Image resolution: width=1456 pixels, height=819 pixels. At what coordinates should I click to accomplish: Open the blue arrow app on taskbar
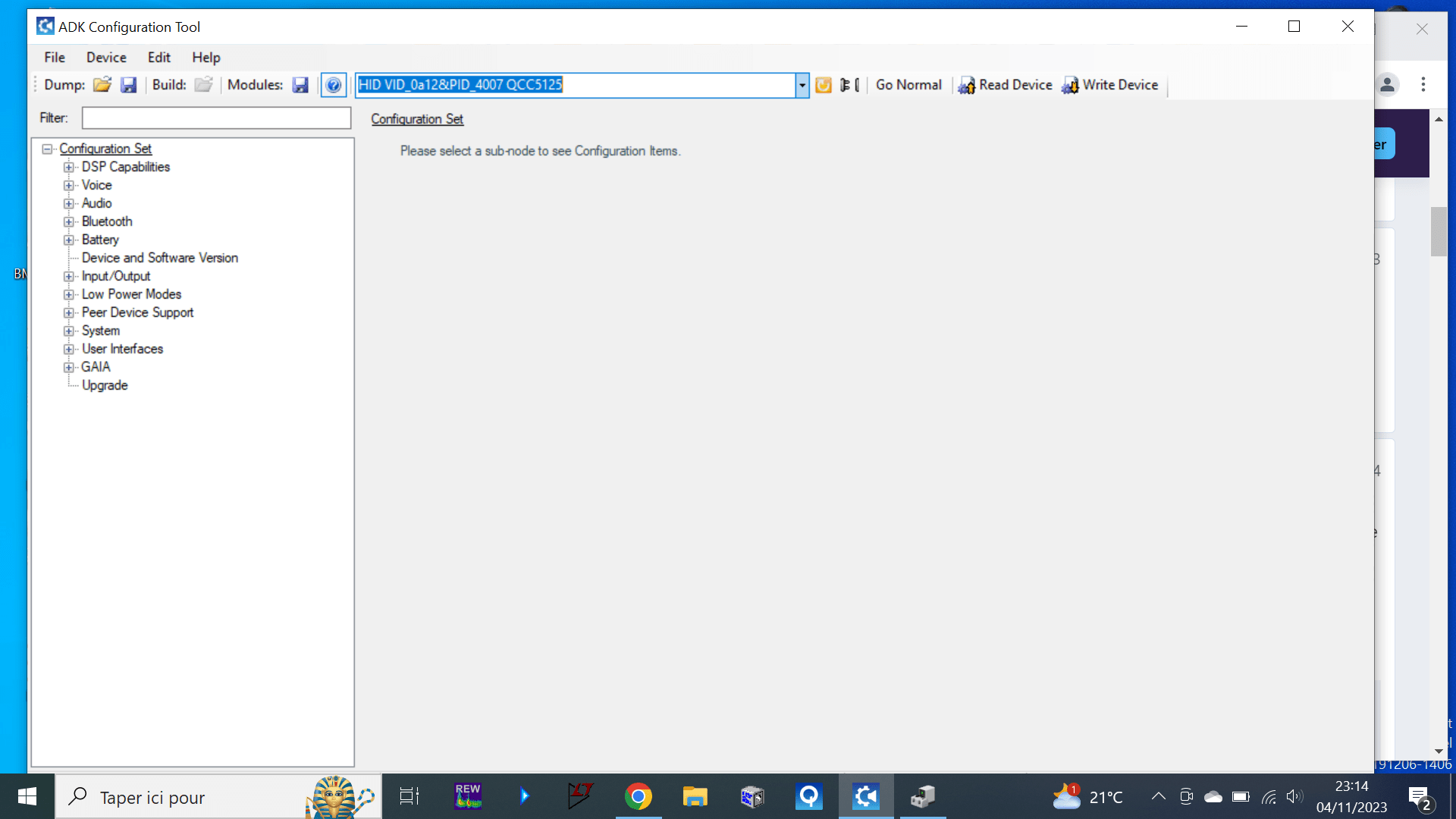click(524, 796)
